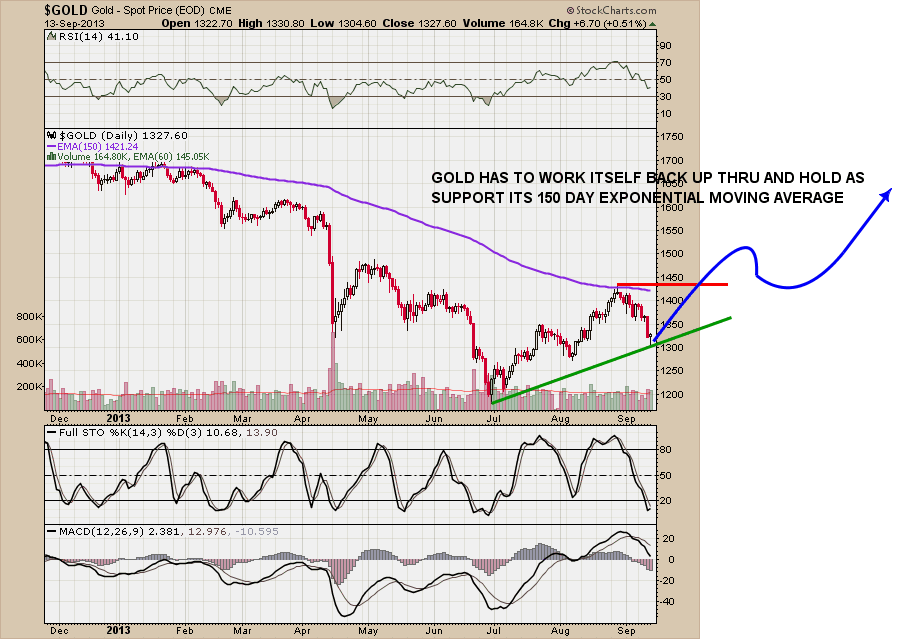Click the 800K volume axis label

click(x=29, y=316)
